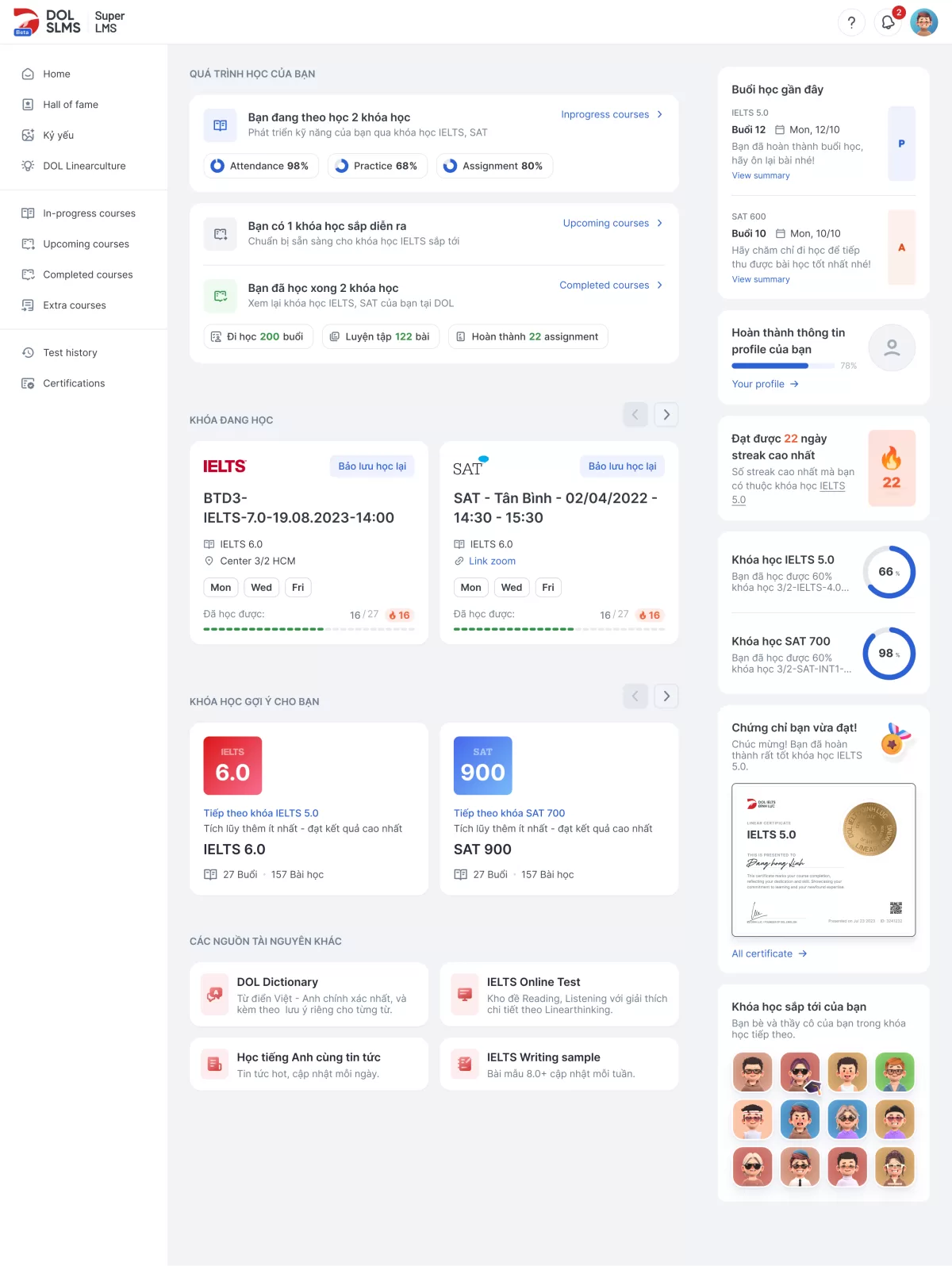Show previous suggested courses in 'Khóa học gợi ý'
This screenshot has width=952, height=1266.
coord(635,696)
